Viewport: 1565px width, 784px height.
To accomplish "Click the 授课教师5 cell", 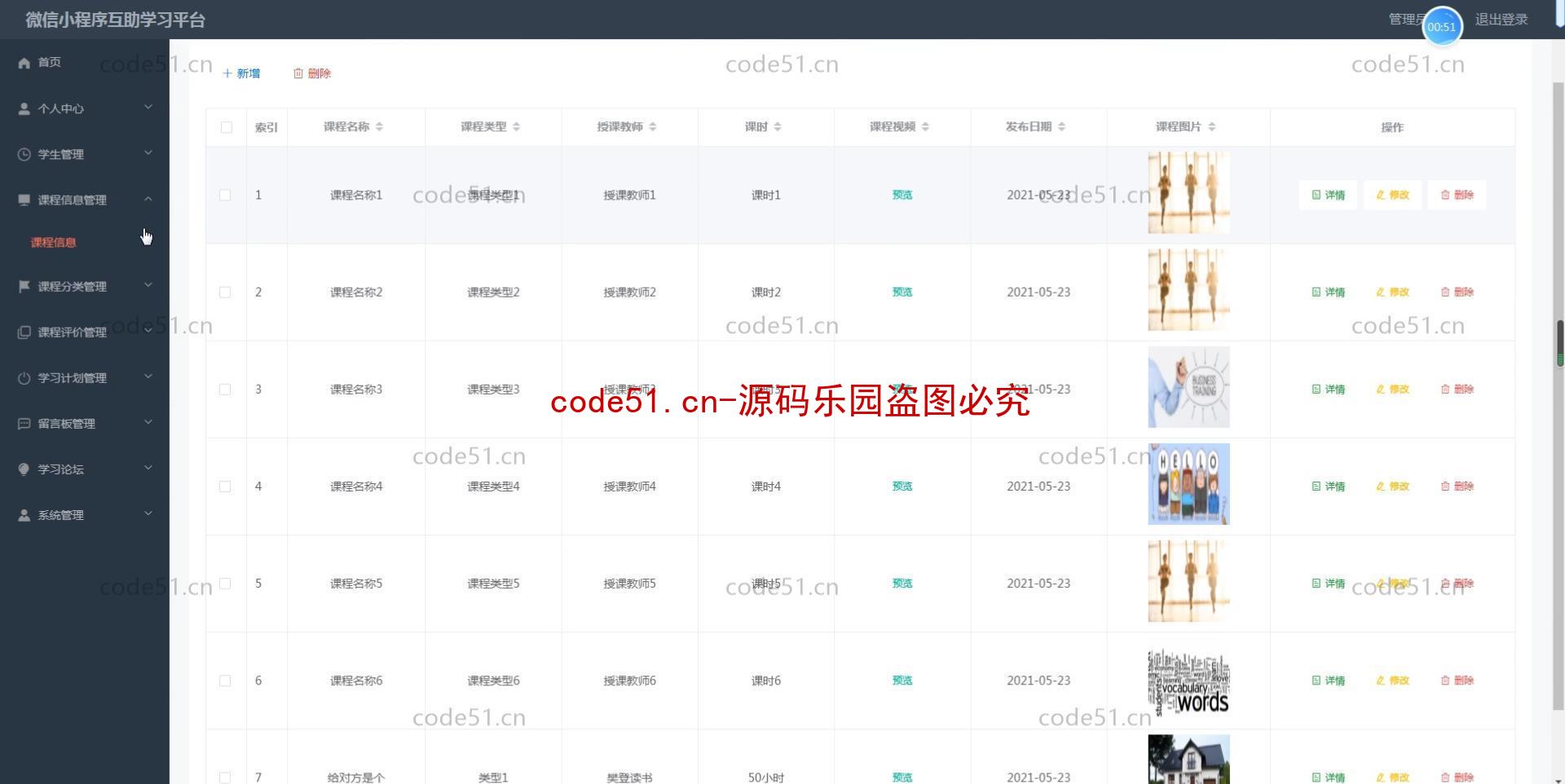I will point(629,584).
